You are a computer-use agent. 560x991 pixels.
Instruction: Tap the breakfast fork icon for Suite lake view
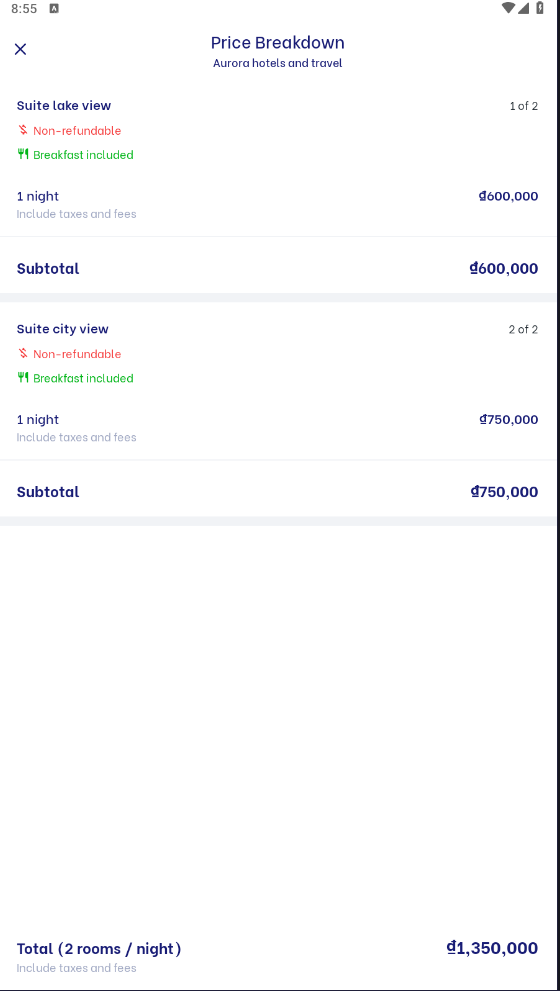23,154
